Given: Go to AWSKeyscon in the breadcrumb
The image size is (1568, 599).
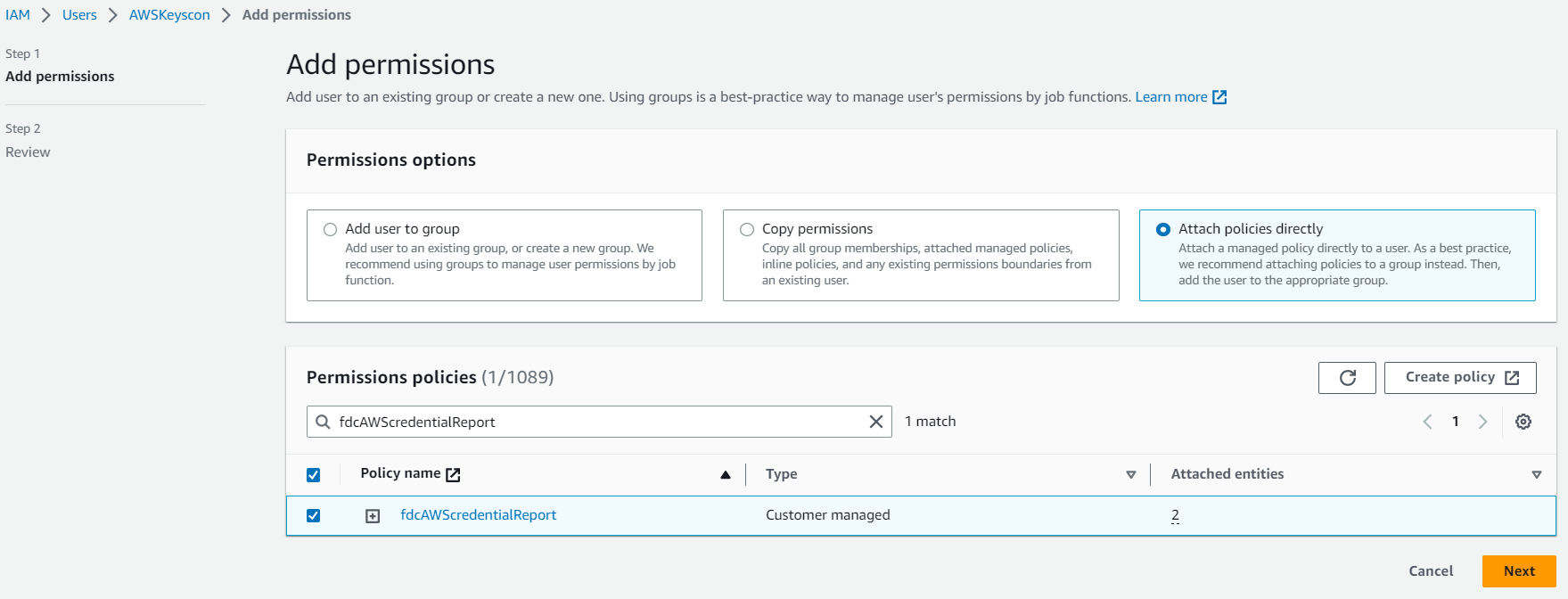Looking at the screenshot, I should [x=169, y=15].
